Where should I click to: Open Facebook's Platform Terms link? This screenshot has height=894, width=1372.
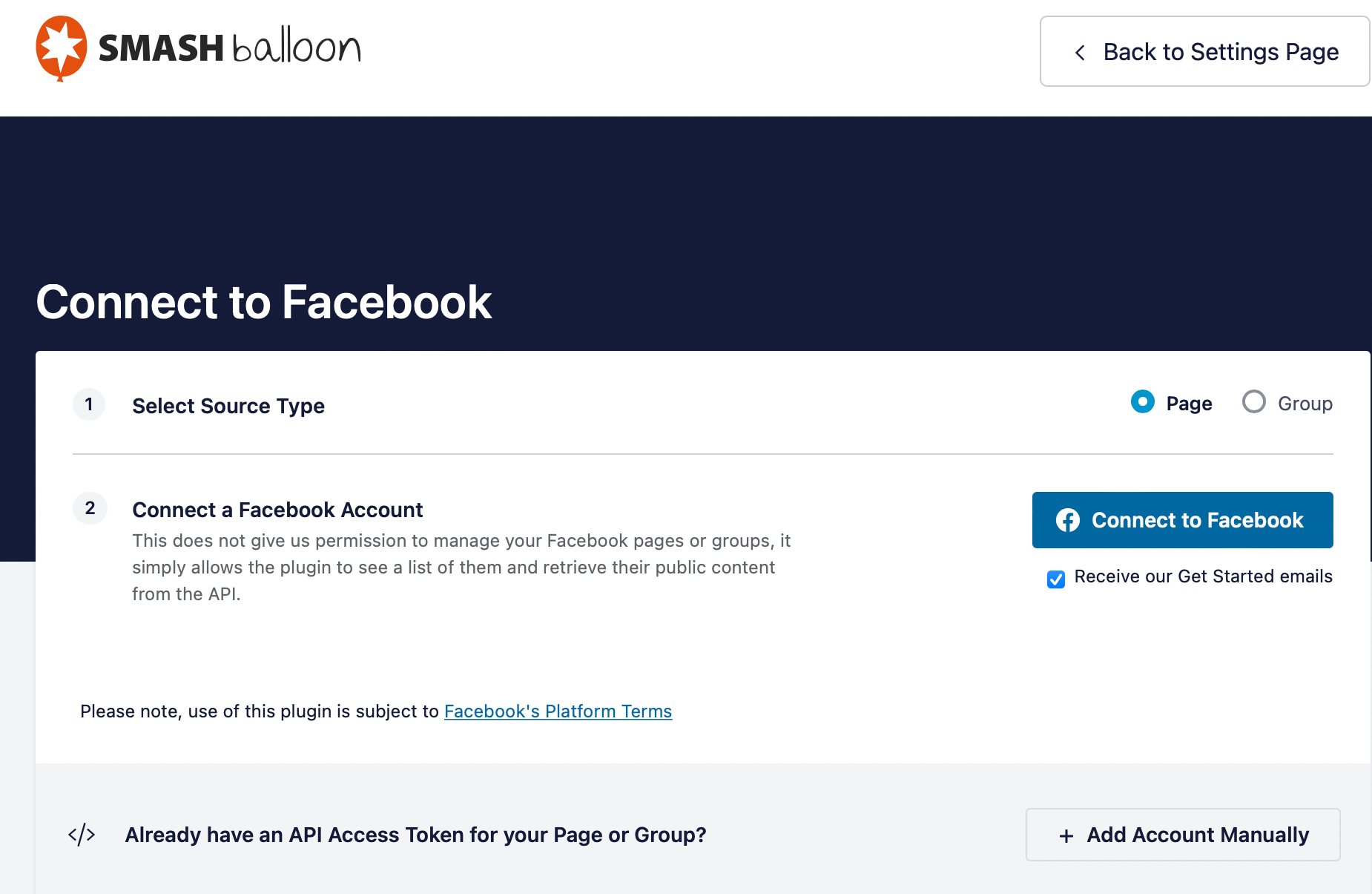558,711
